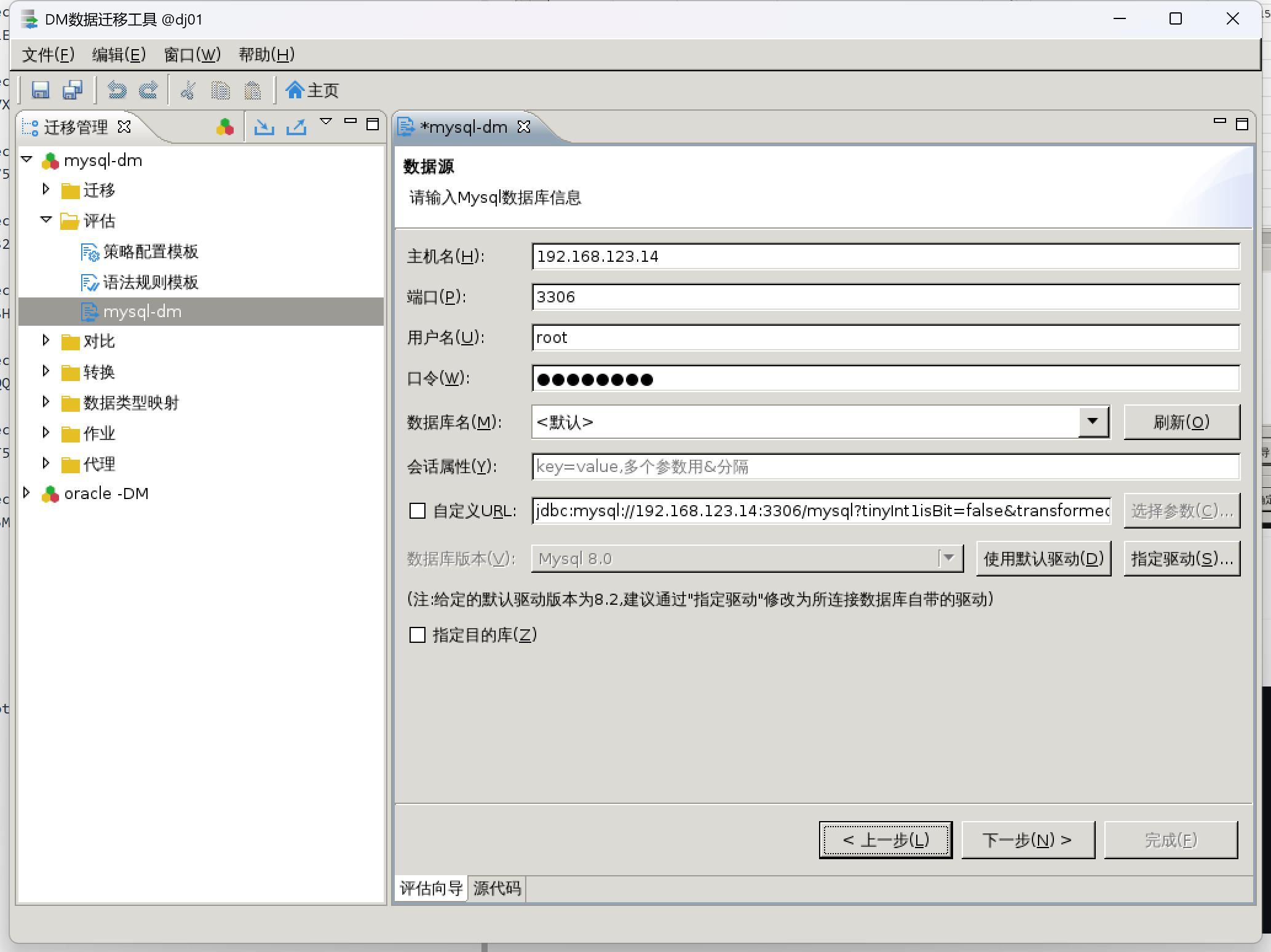Expand the oracle -DM project node

click(x=26, y=492)
